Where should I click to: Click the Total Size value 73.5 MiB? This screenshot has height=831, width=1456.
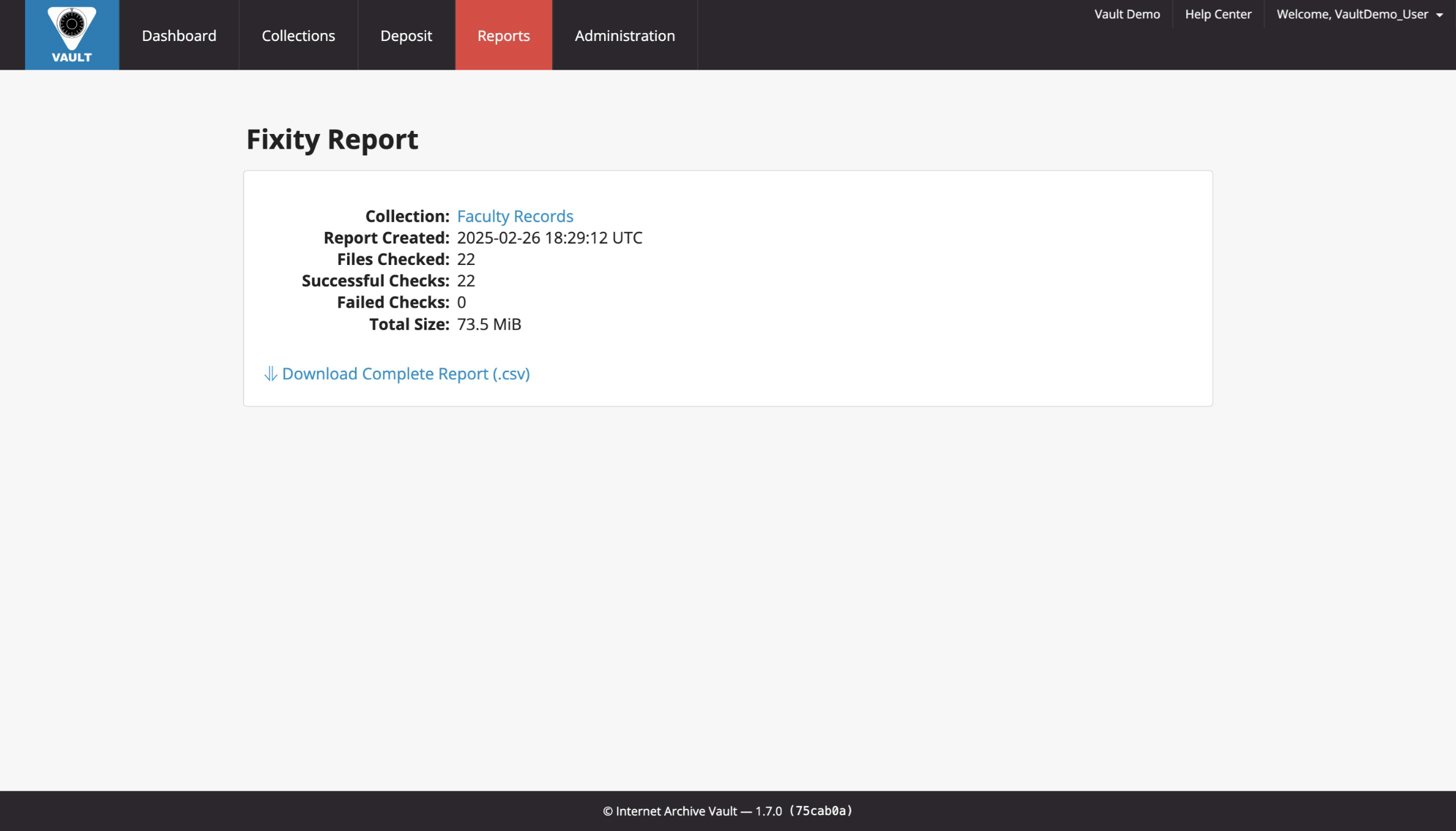tap(489, 324)
